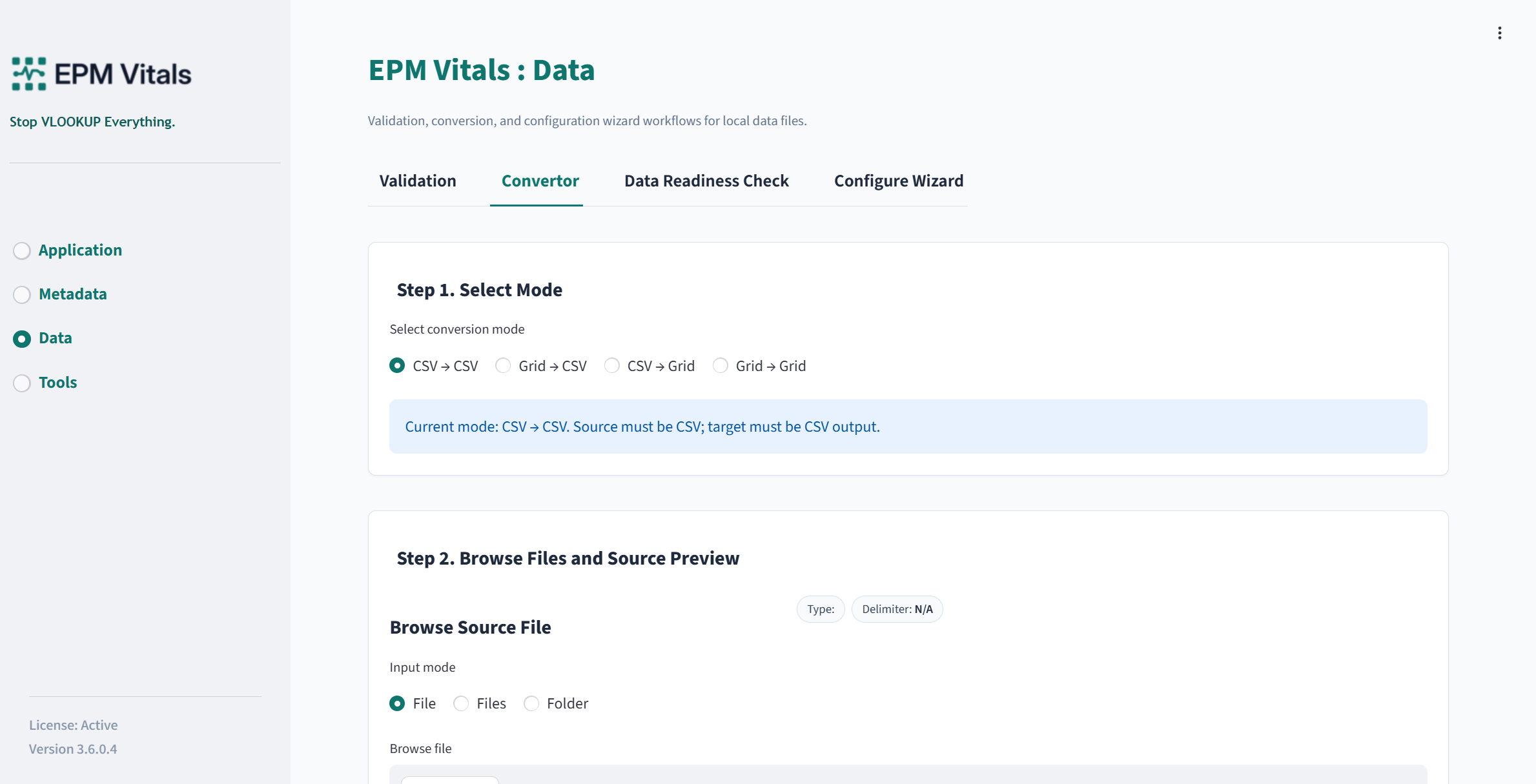Set input mode to Files
The height and width of the screenshot is (784, 1536).
coord(480,703)
